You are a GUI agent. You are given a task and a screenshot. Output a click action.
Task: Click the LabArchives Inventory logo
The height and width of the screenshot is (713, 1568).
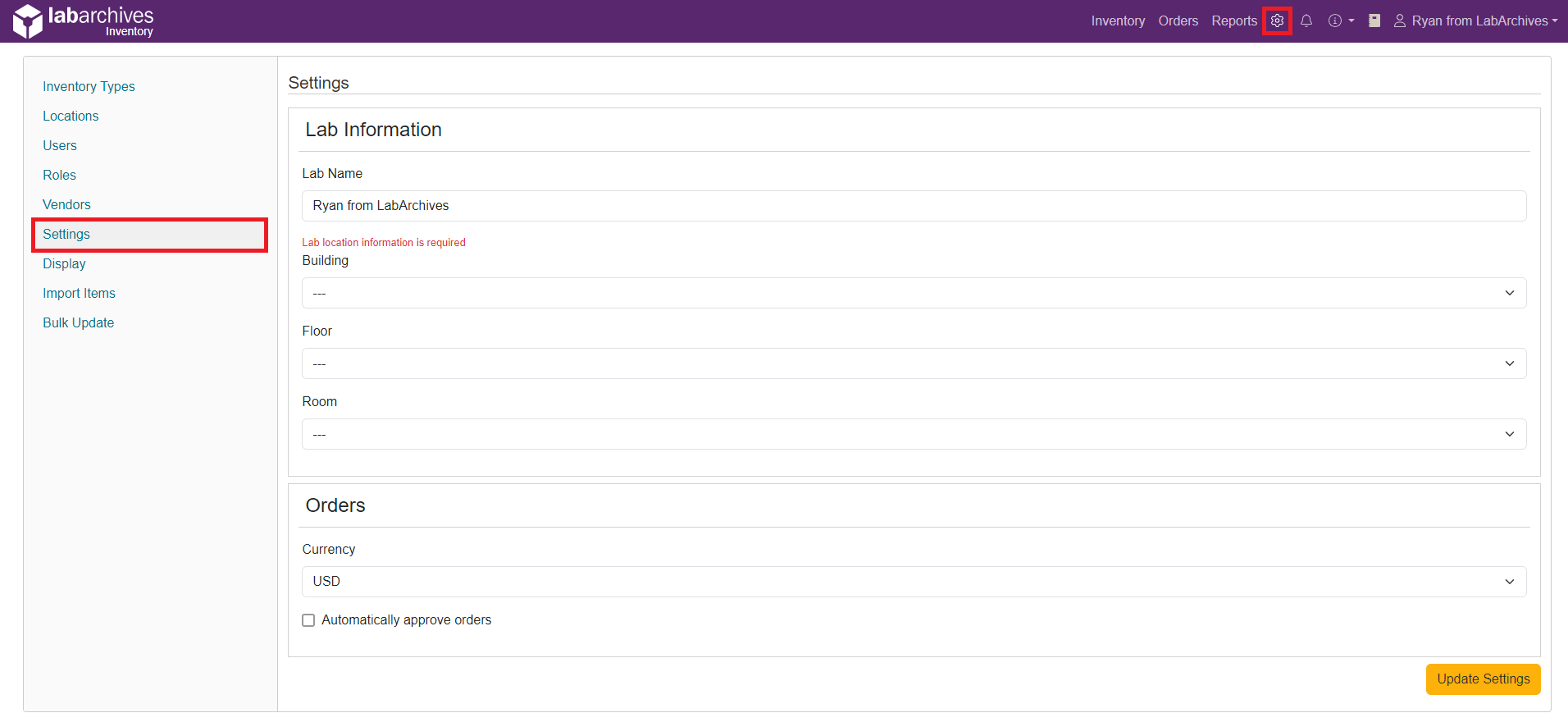(84, 21)
